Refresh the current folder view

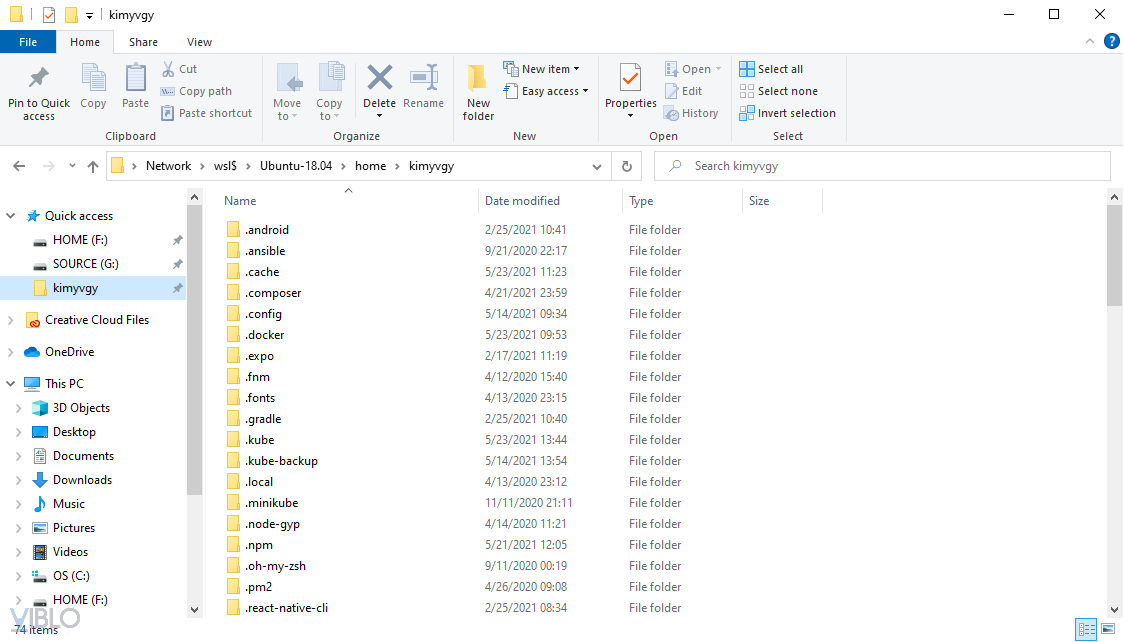click(627, 166)
